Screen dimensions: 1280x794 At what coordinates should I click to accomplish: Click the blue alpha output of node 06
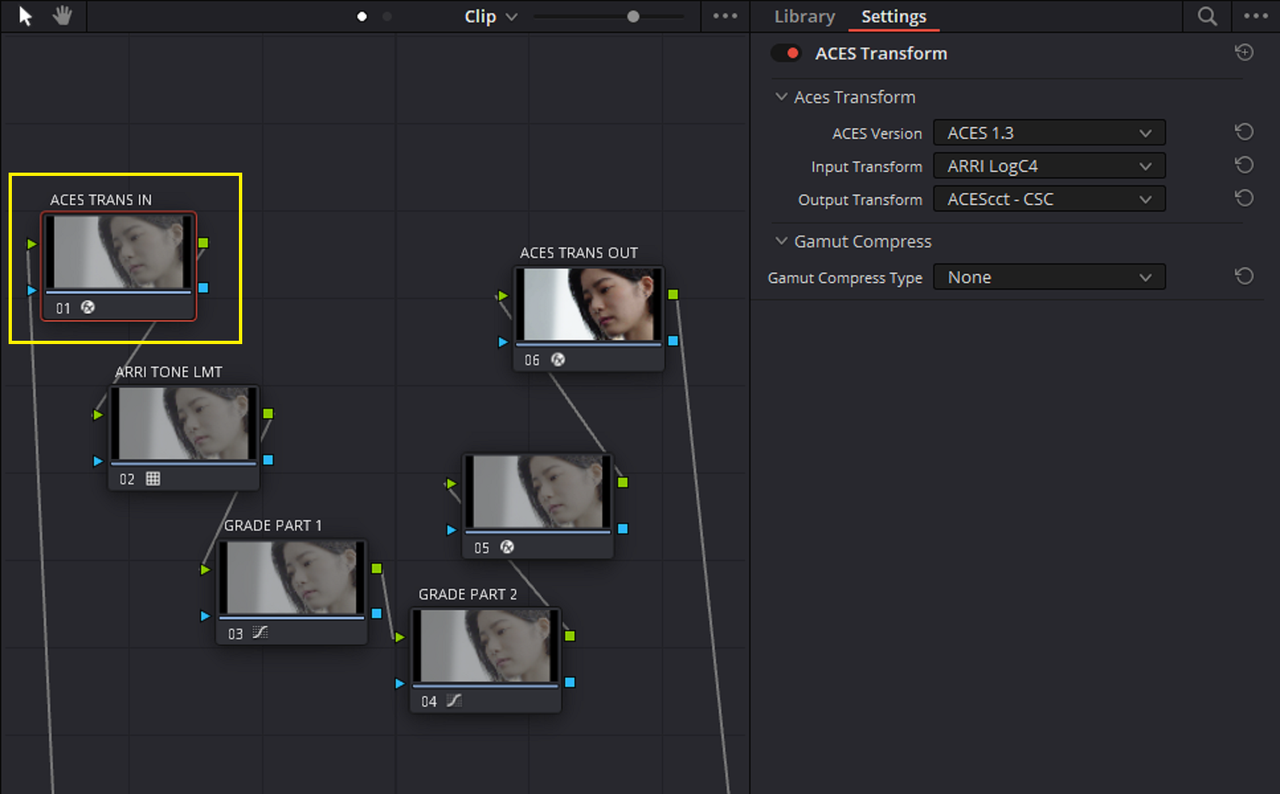[673, 341]
